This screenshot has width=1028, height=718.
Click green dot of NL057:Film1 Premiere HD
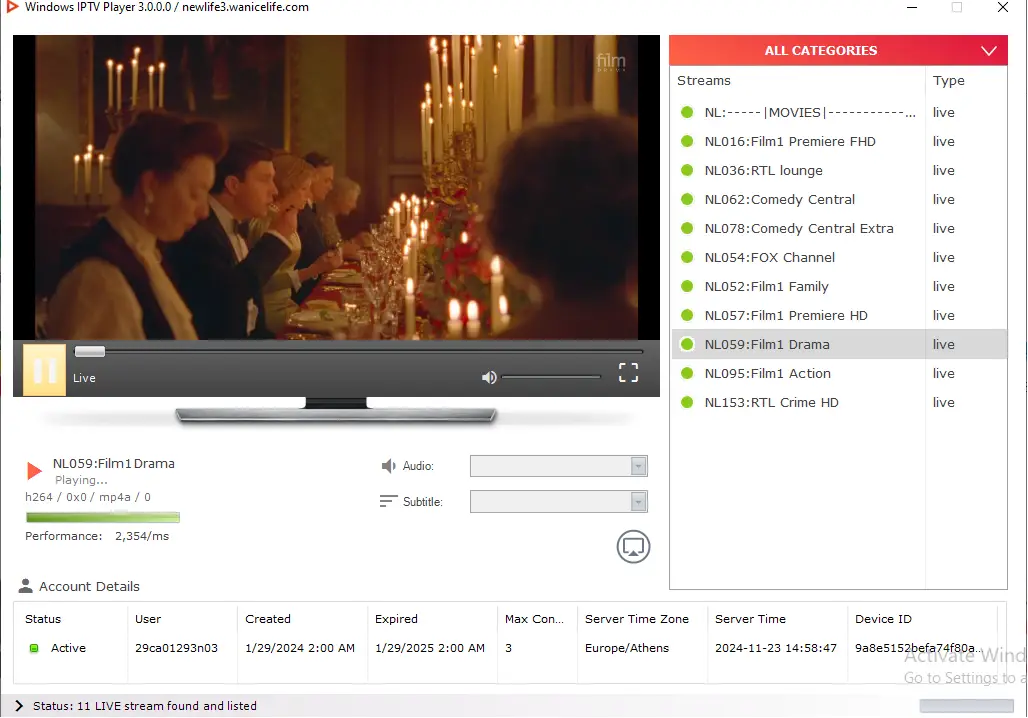pos(687,315)
